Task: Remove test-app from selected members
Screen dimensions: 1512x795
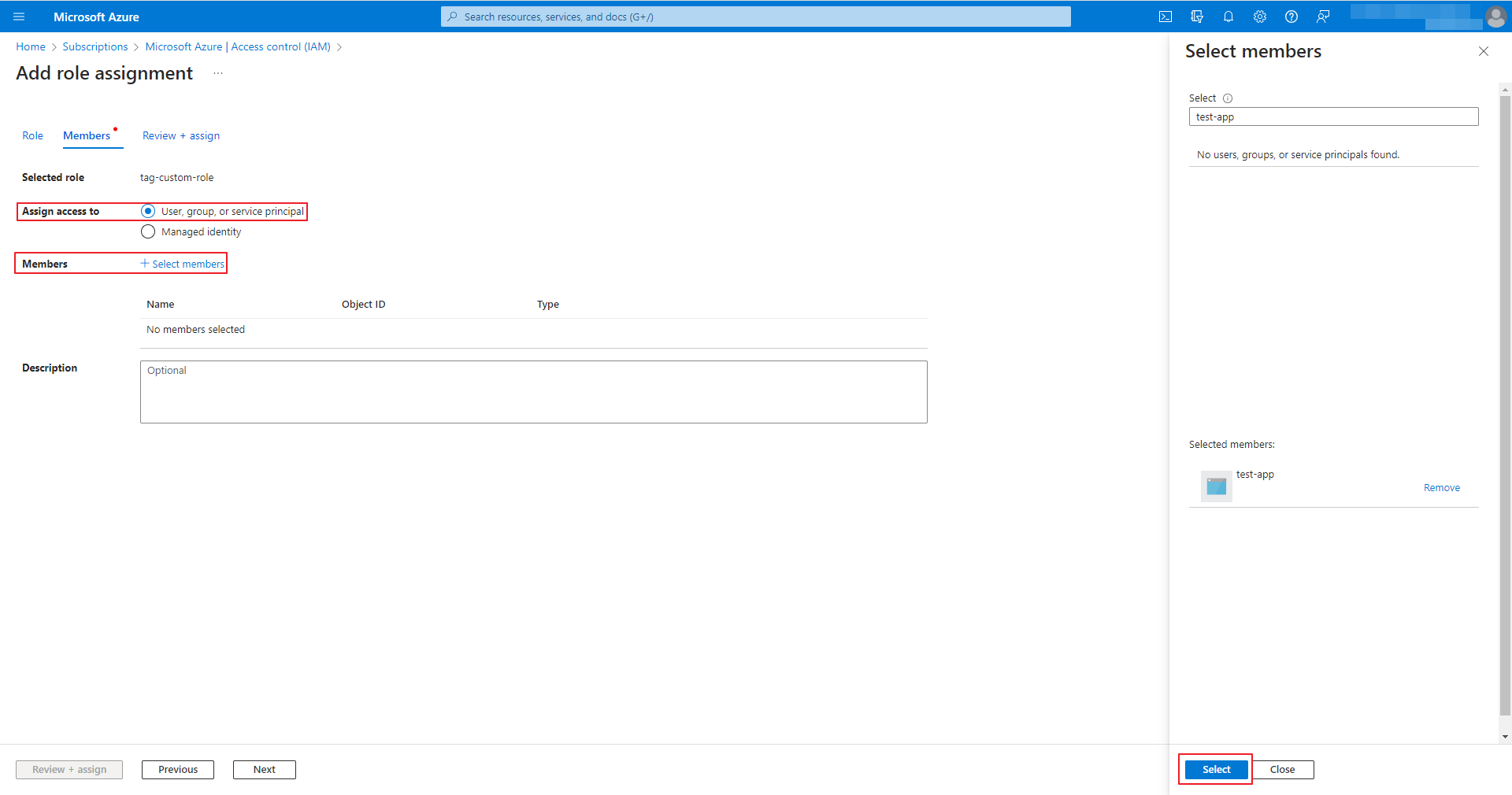Action: pos(1441,488)
